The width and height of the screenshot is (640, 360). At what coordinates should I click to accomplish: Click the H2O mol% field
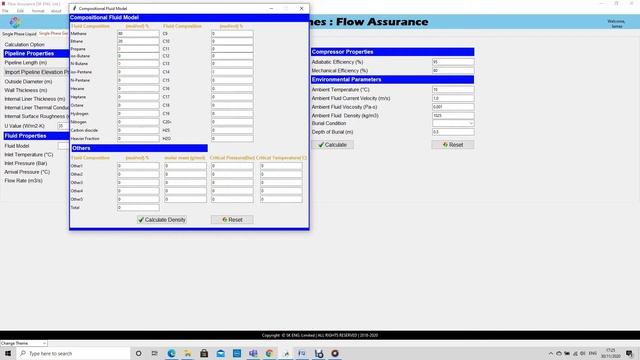click(x=232, y=139)
